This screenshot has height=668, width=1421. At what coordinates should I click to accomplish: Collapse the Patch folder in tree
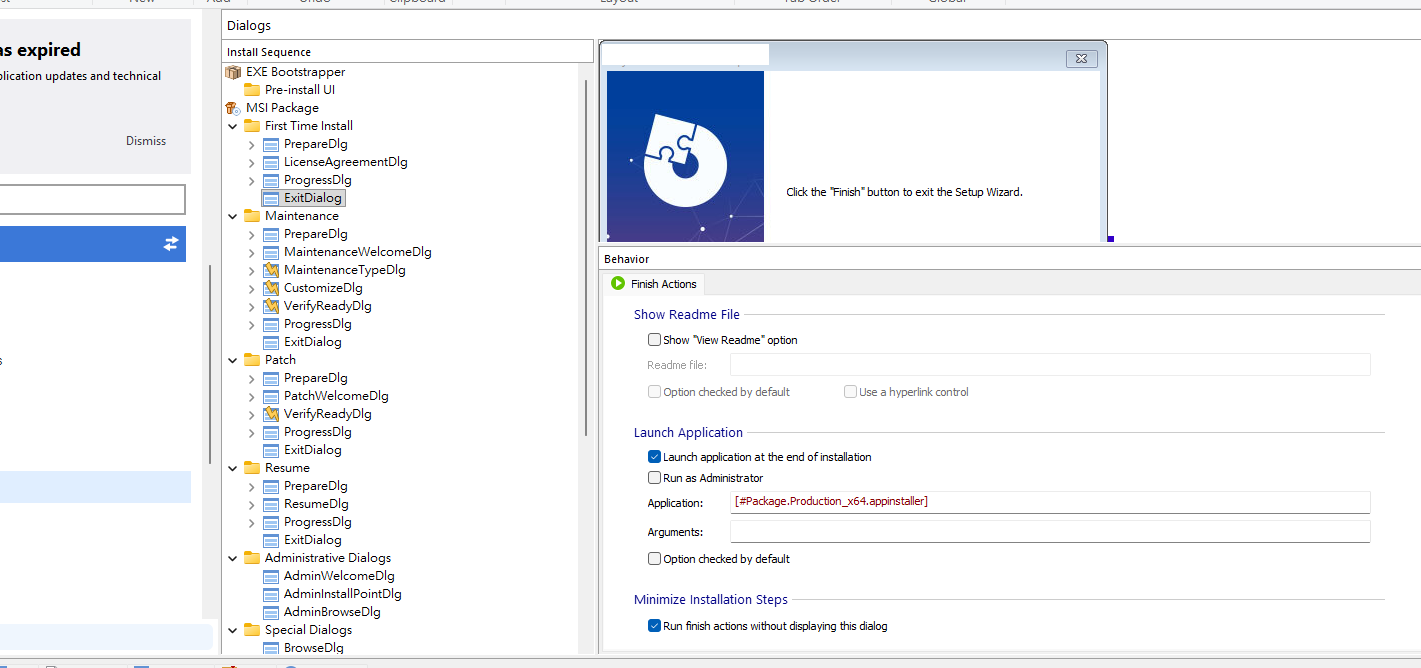click(233, 360)
